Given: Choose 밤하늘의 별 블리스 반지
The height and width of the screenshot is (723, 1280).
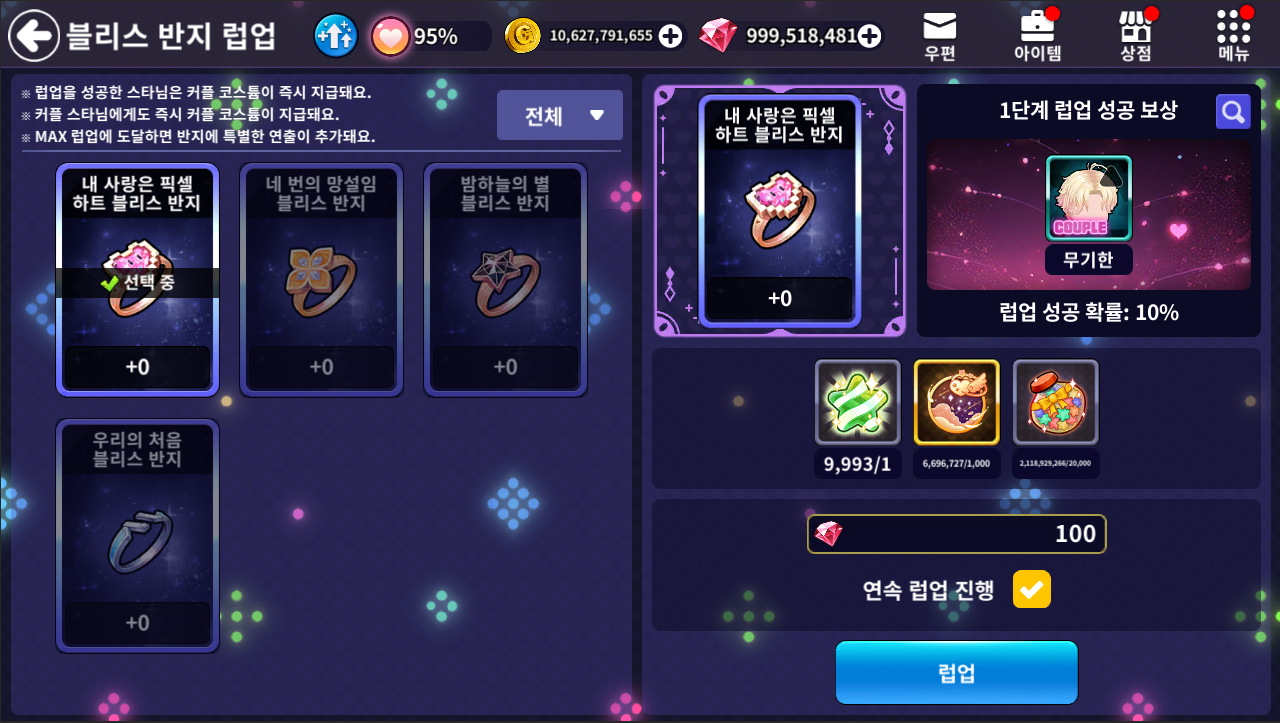Looking at the screenshot, I should point(505,280).
